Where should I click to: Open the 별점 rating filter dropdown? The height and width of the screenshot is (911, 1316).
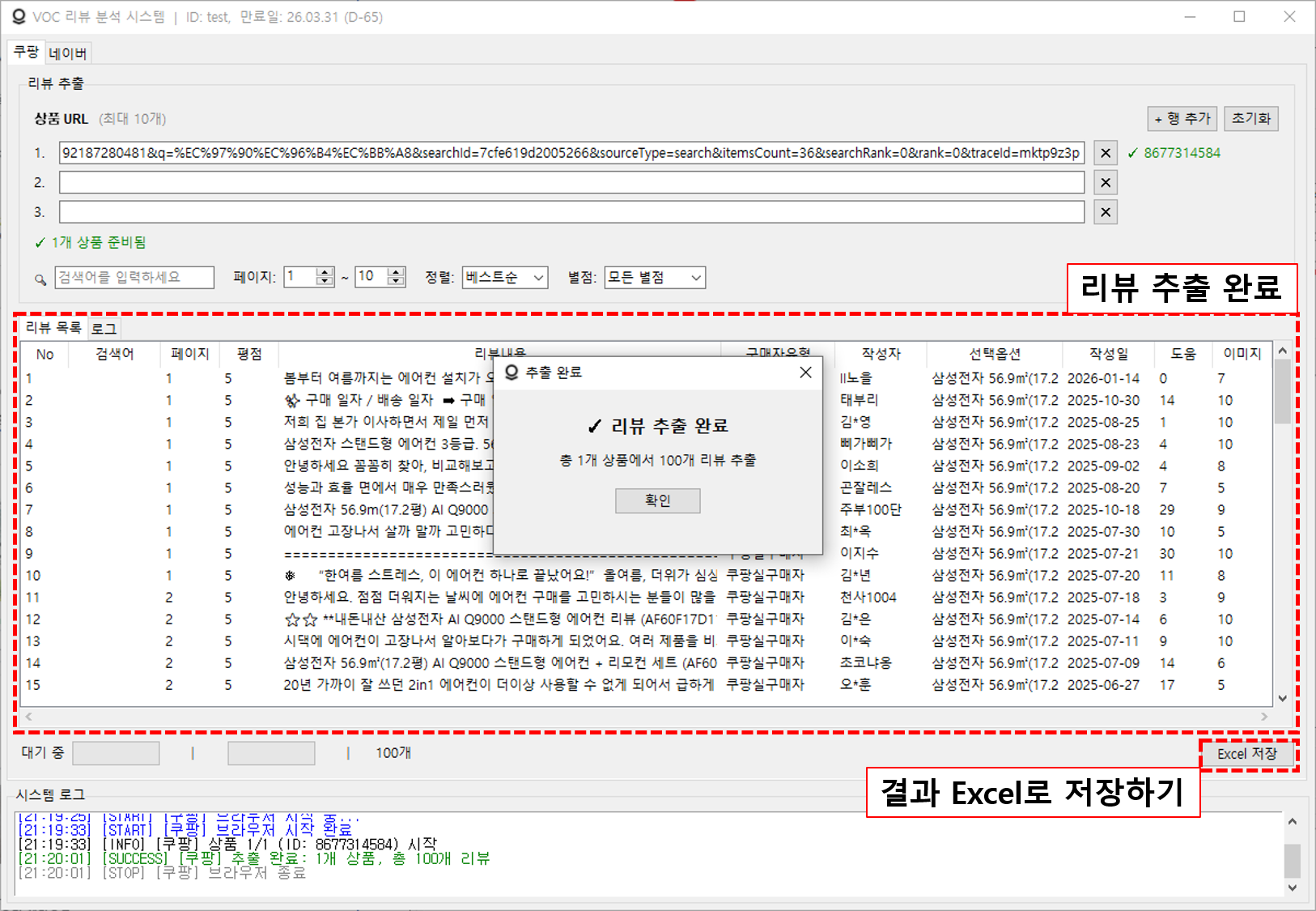[654, 278]
